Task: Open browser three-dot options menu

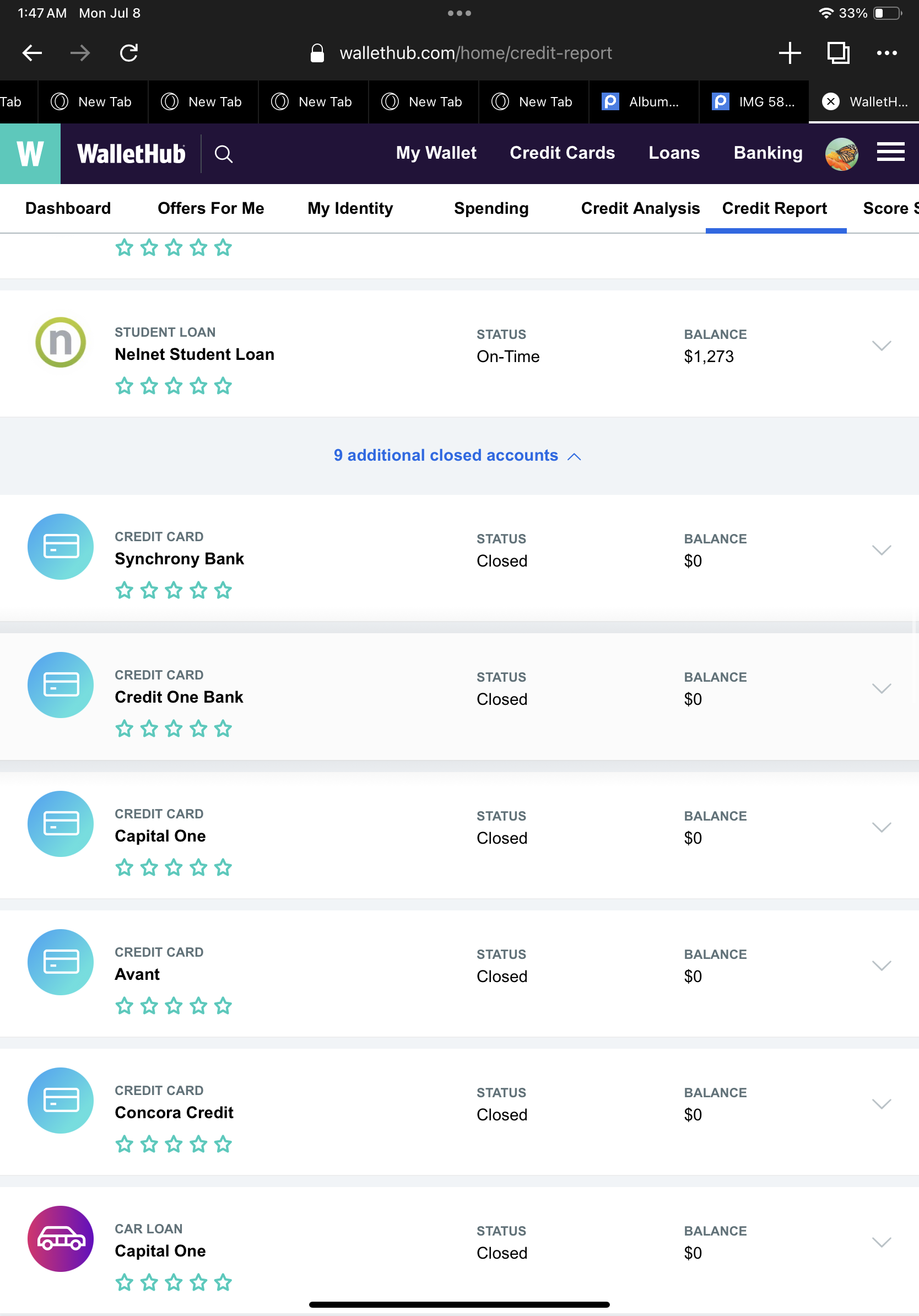Action: [886, 53]
